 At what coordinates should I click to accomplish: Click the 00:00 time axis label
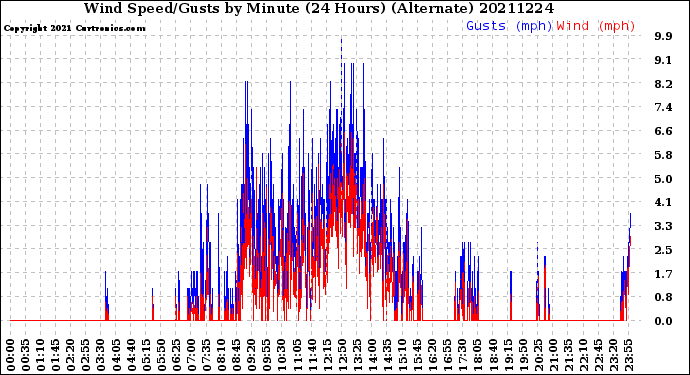pyautogui.click(x=11, y=355)
